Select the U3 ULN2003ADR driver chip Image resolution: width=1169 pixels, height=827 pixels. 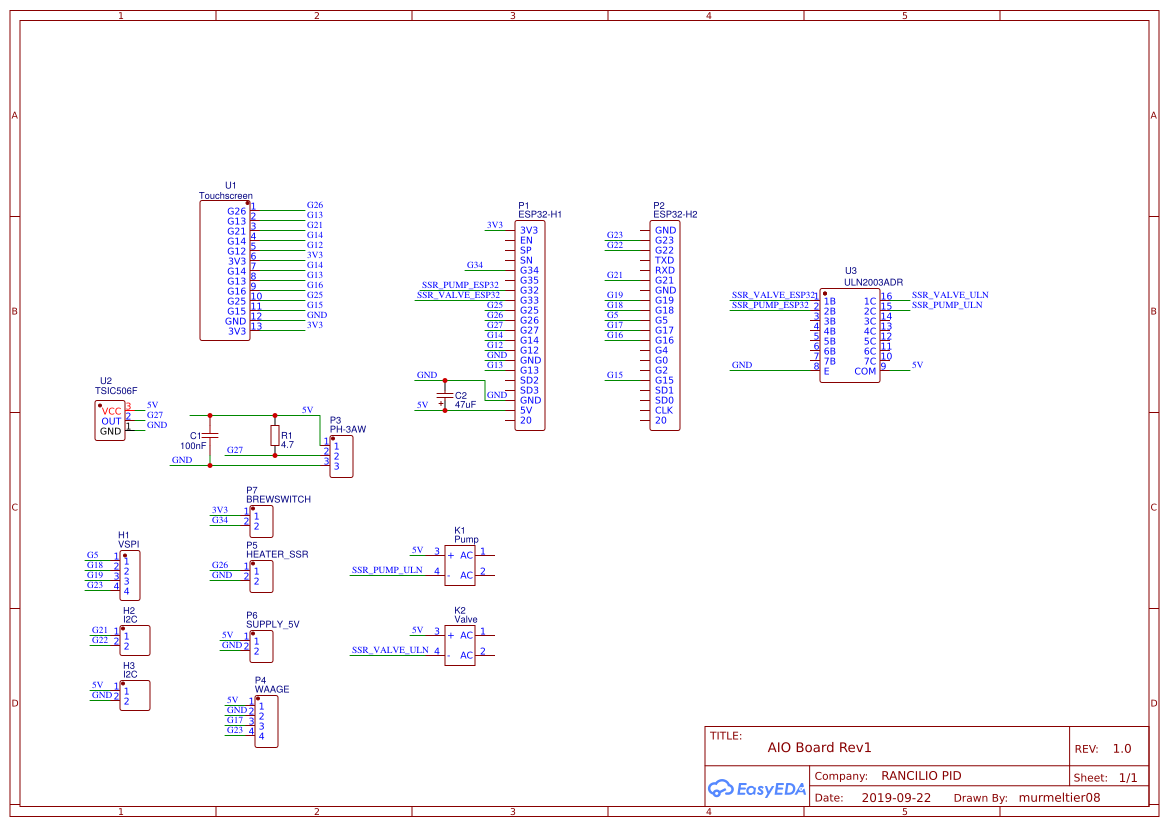(x=850, y=335)
